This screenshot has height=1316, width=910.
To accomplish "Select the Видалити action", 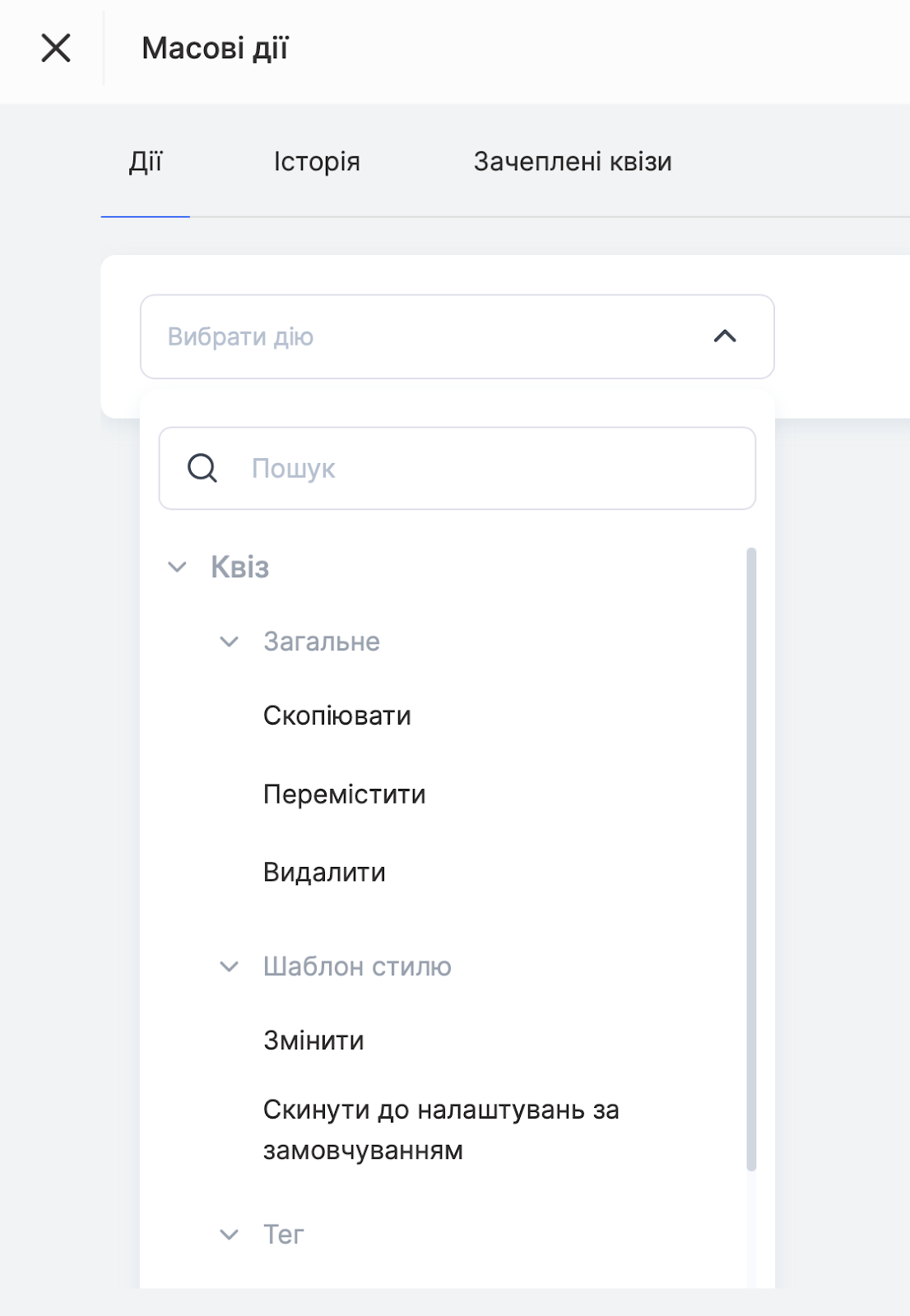I will click(x=324, y=872).
